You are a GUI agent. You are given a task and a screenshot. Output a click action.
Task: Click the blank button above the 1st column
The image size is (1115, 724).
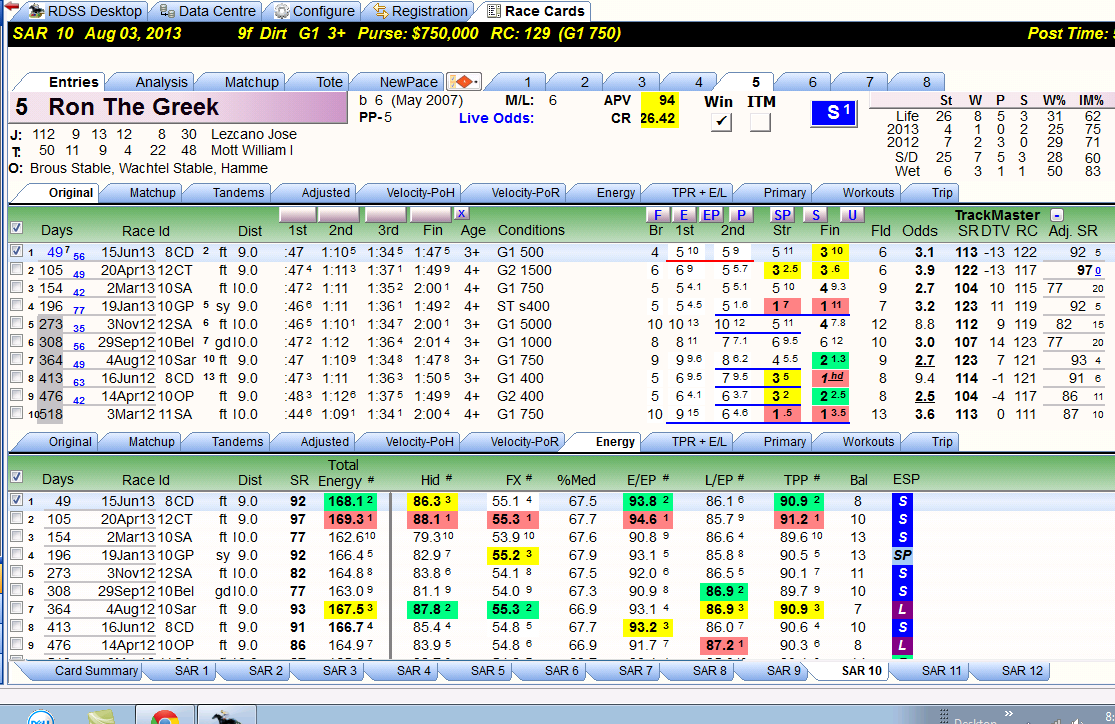click(x=297, y=214)
